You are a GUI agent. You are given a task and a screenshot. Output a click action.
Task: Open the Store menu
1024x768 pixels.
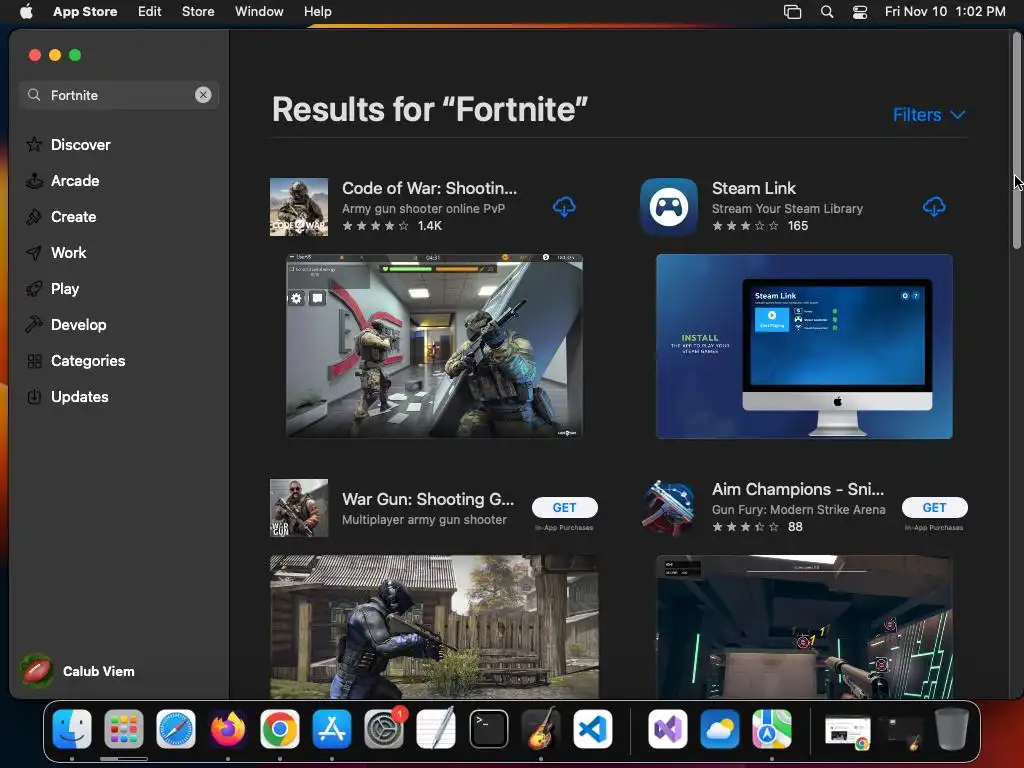pos(198,11)
